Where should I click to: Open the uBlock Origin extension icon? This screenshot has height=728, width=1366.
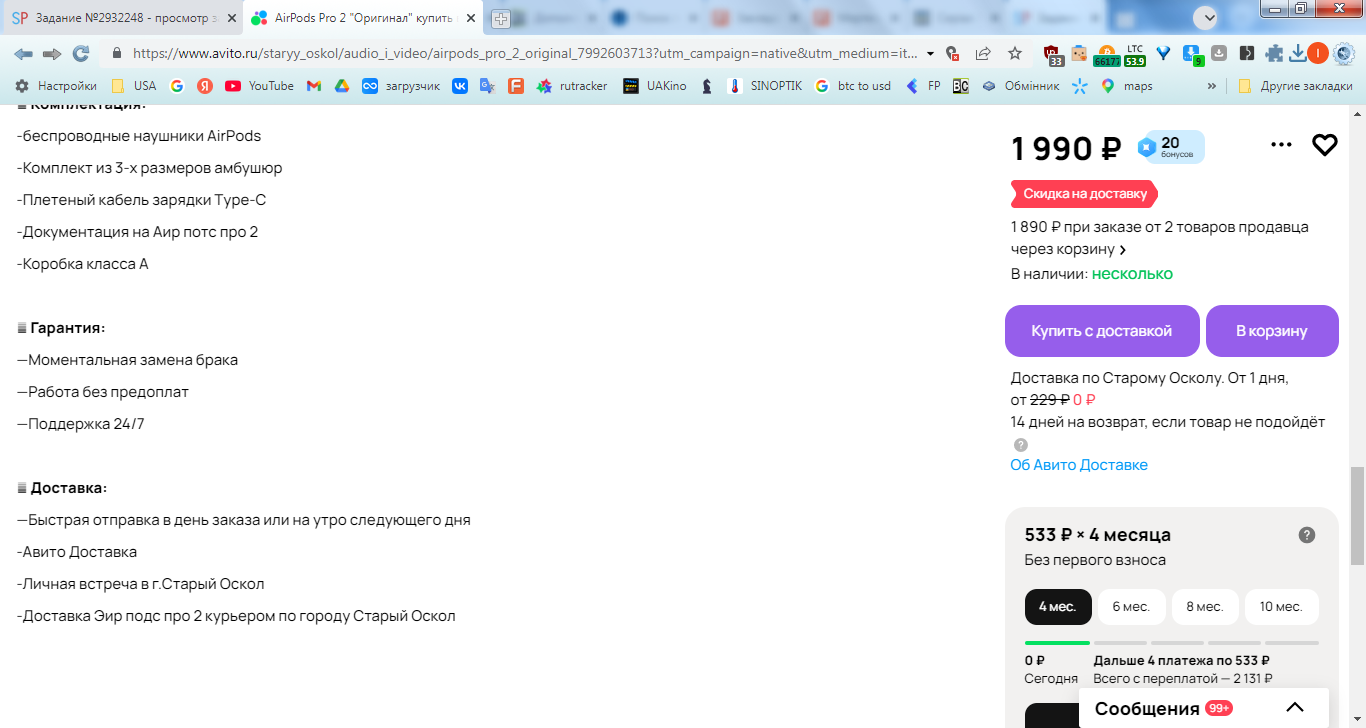pos(1053,54)
